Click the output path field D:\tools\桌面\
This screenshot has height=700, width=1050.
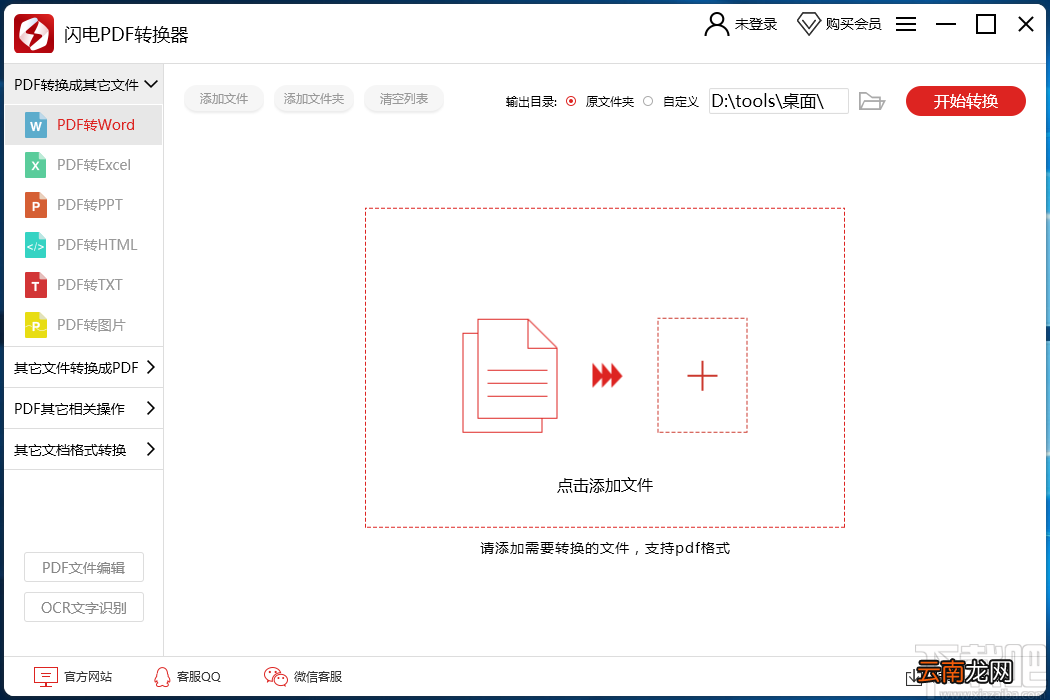[x=779, y=101]
